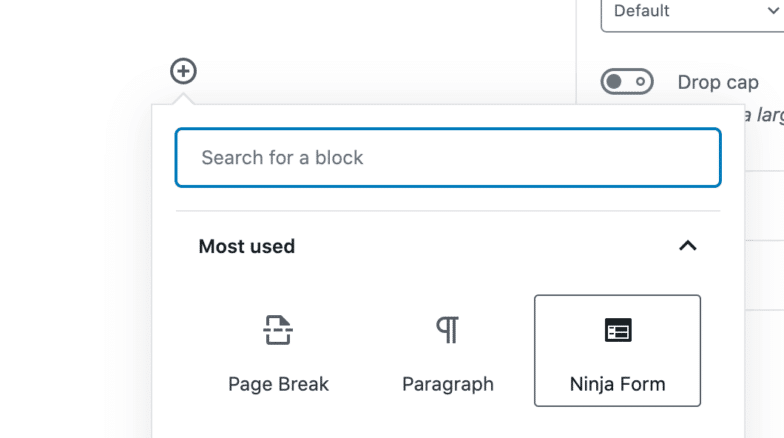Image resolution: width=784 pixels, height=438 pixels.
Task: Open the Default font size dropdown
Action: coord(692,12)
